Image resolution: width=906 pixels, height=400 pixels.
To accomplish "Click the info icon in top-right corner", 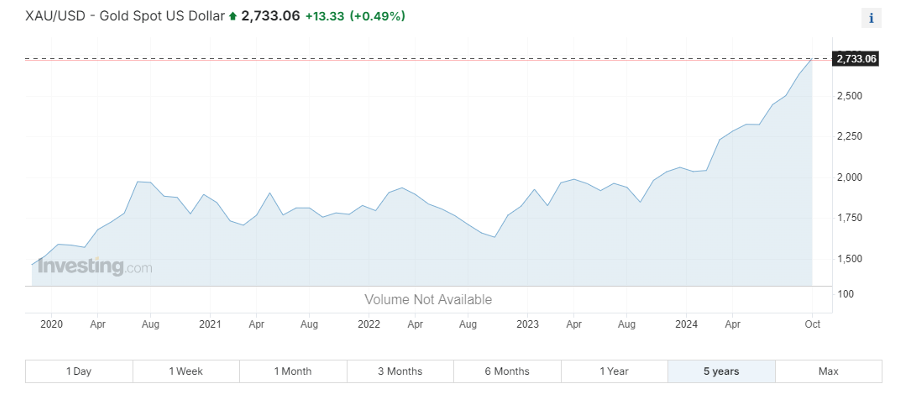I will [x=871, y=17].
